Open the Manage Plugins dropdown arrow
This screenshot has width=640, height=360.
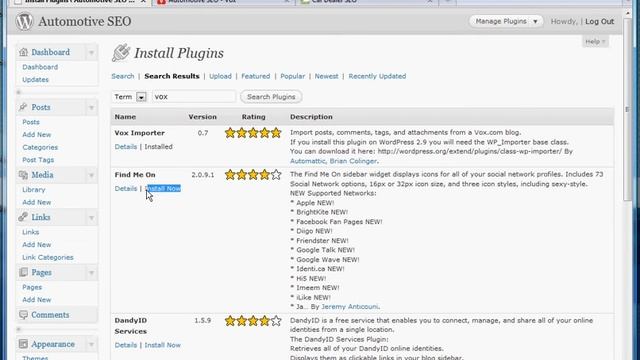[535, 21]
